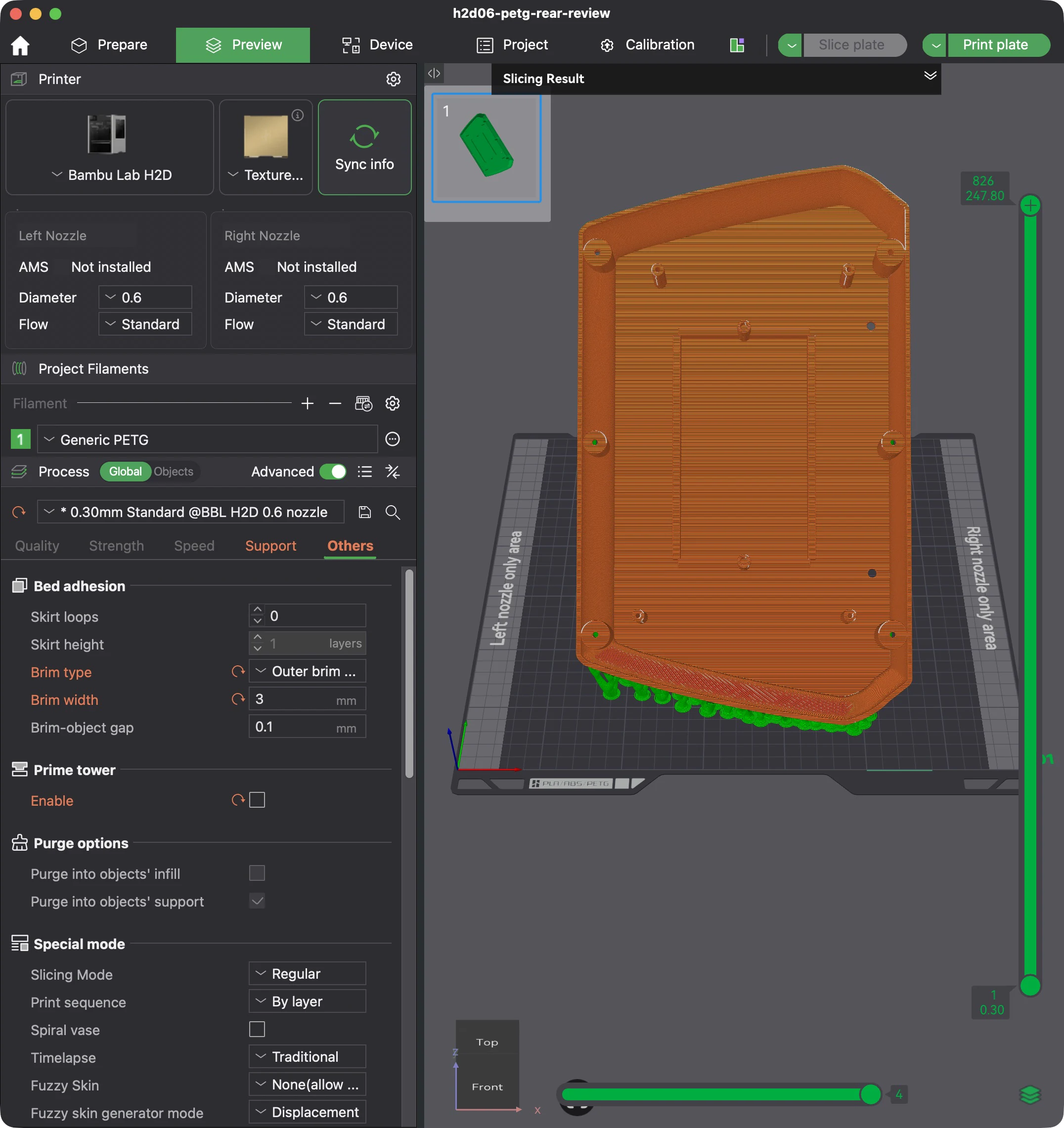Save the process preset with disk icon
Viewport: 1064px width, 1128px height.
(365, 513)
